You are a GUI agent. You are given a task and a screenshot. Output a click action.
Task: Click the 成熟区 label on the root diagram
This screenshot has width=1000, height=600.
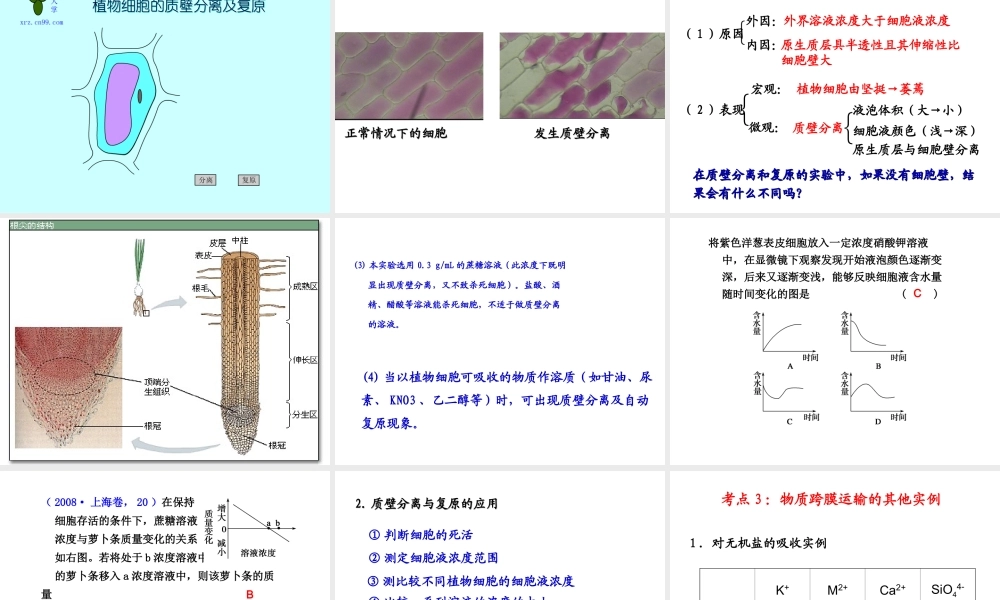[305, 286]
